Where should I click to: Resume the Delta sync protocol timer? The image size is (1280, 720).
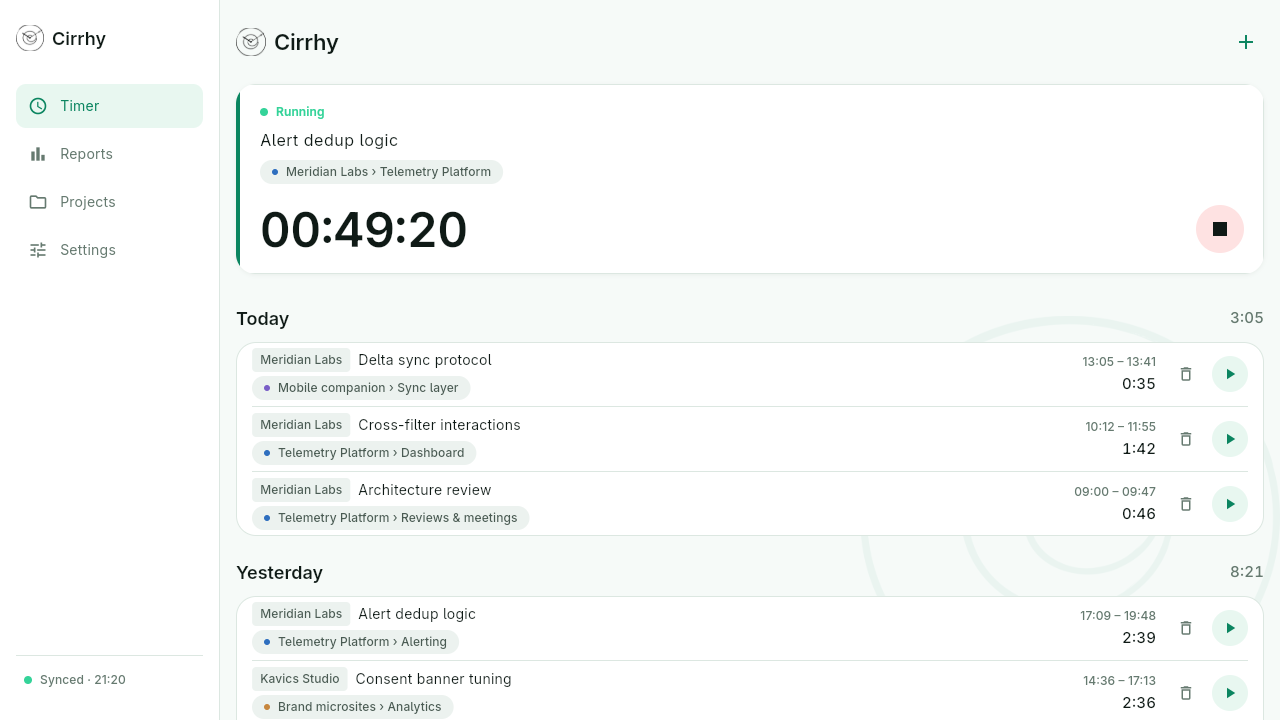1230,374
